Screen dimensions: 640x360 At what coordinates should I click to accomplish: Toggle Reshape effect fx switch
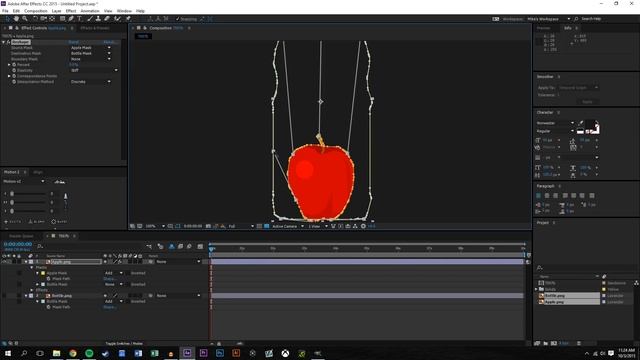point(8,42)
